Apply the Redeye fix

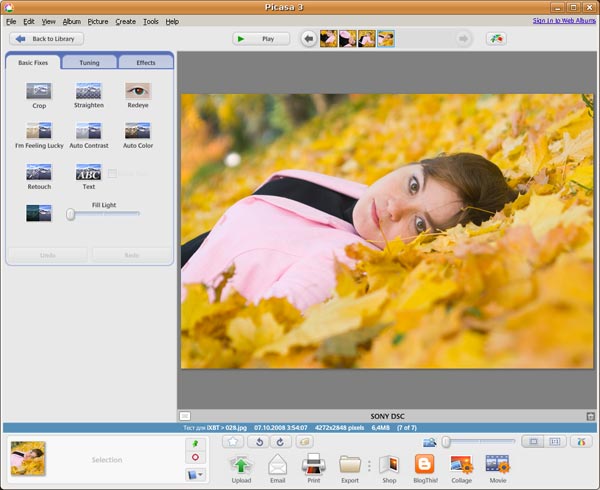point(138,91)
